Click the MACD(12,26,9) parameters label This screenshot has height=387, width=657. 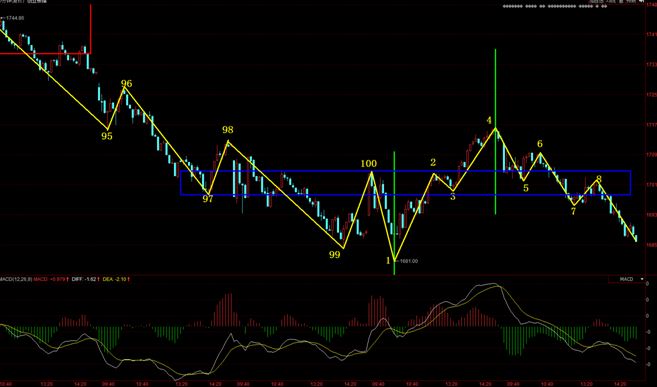16,279
